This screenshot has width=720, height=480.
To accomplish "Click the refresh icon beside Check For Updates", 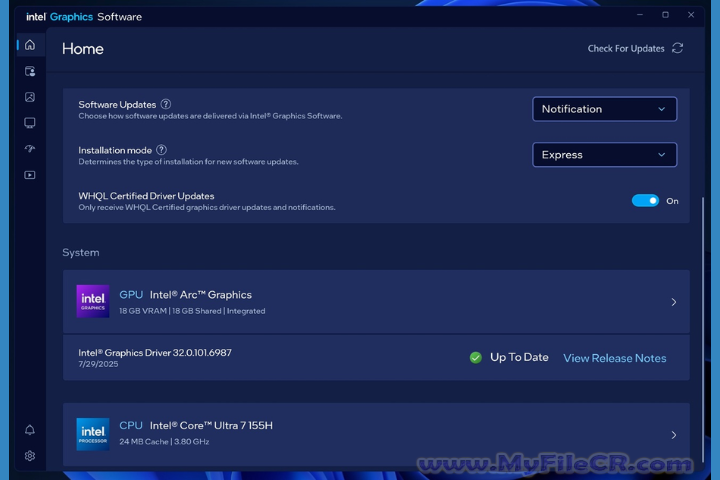I will pyautogui.click(x=678, y=48).
